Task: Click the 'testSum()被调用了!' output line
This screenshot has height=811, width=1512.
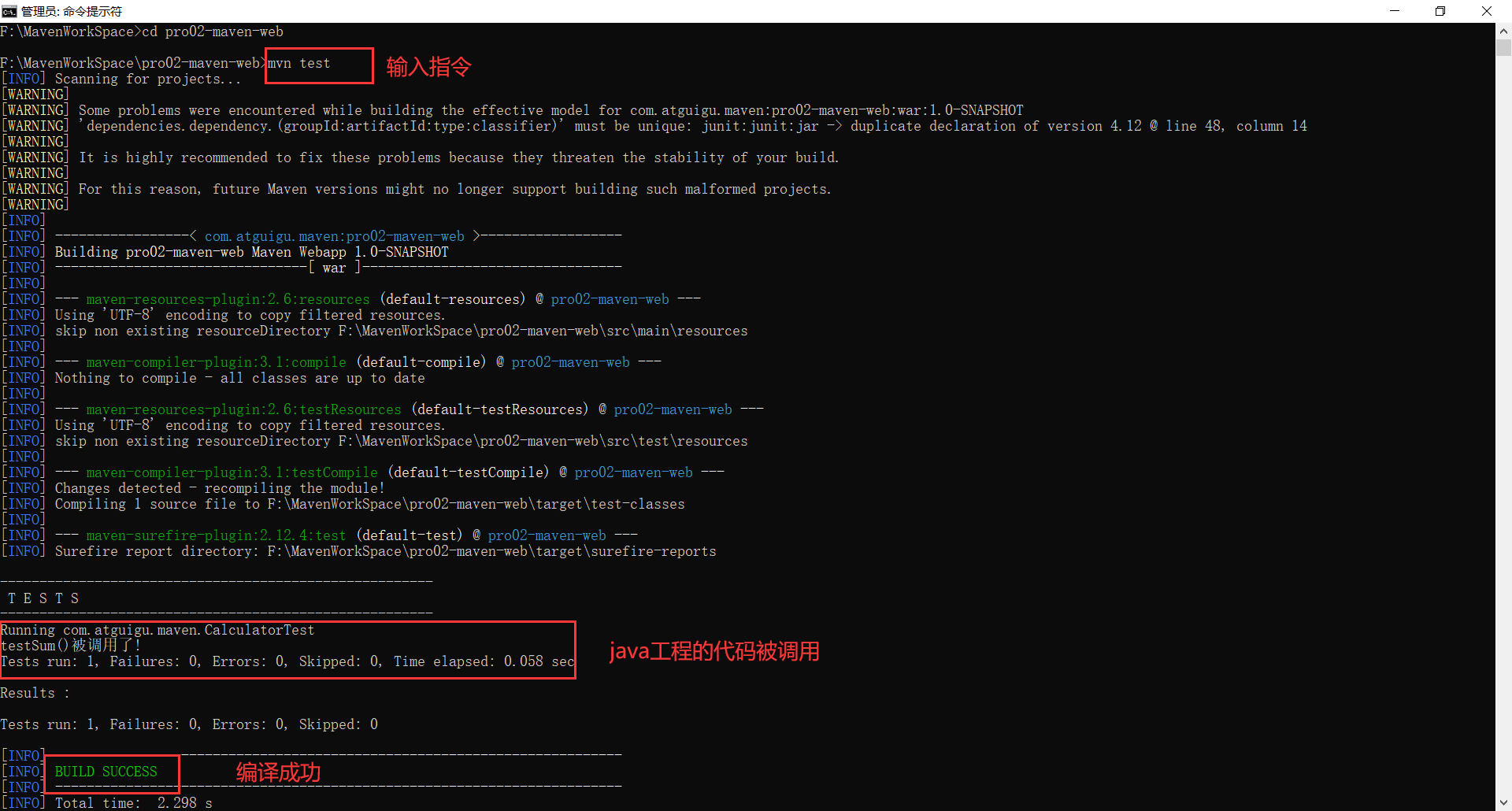Action: pos(71,646)
